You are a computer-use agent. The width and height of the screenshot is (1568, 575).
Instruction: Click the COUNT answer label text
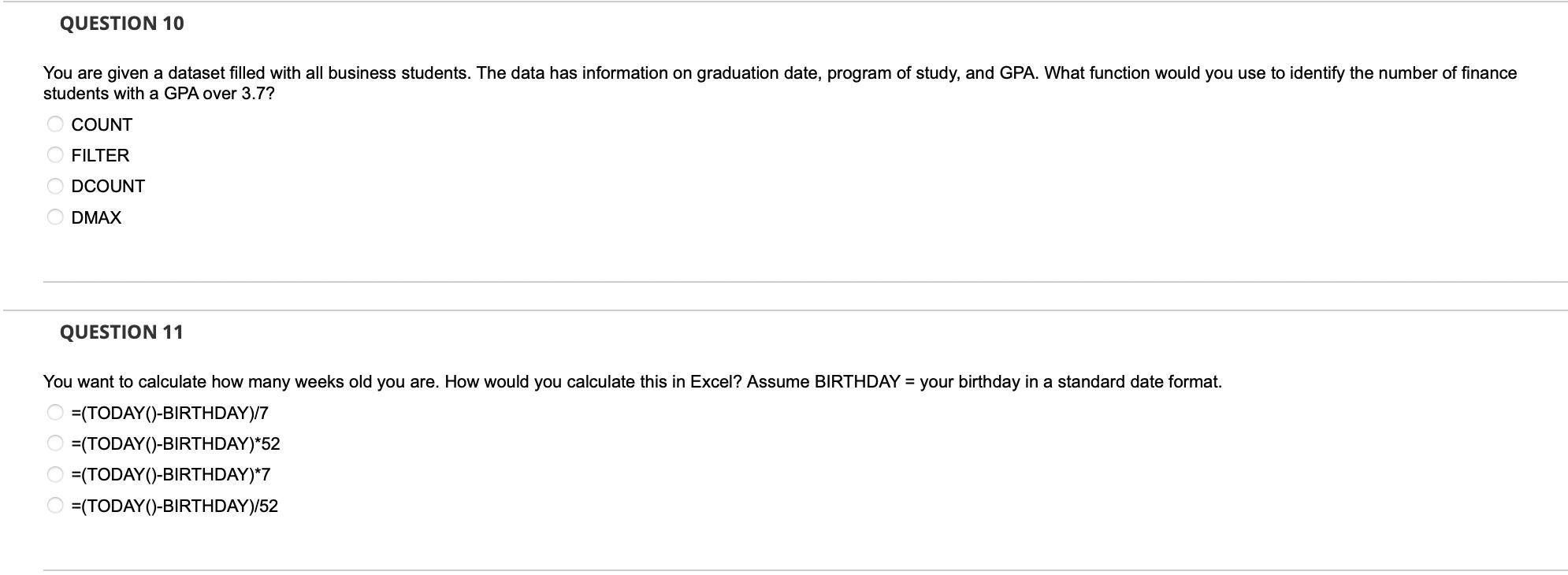[102, 125]
